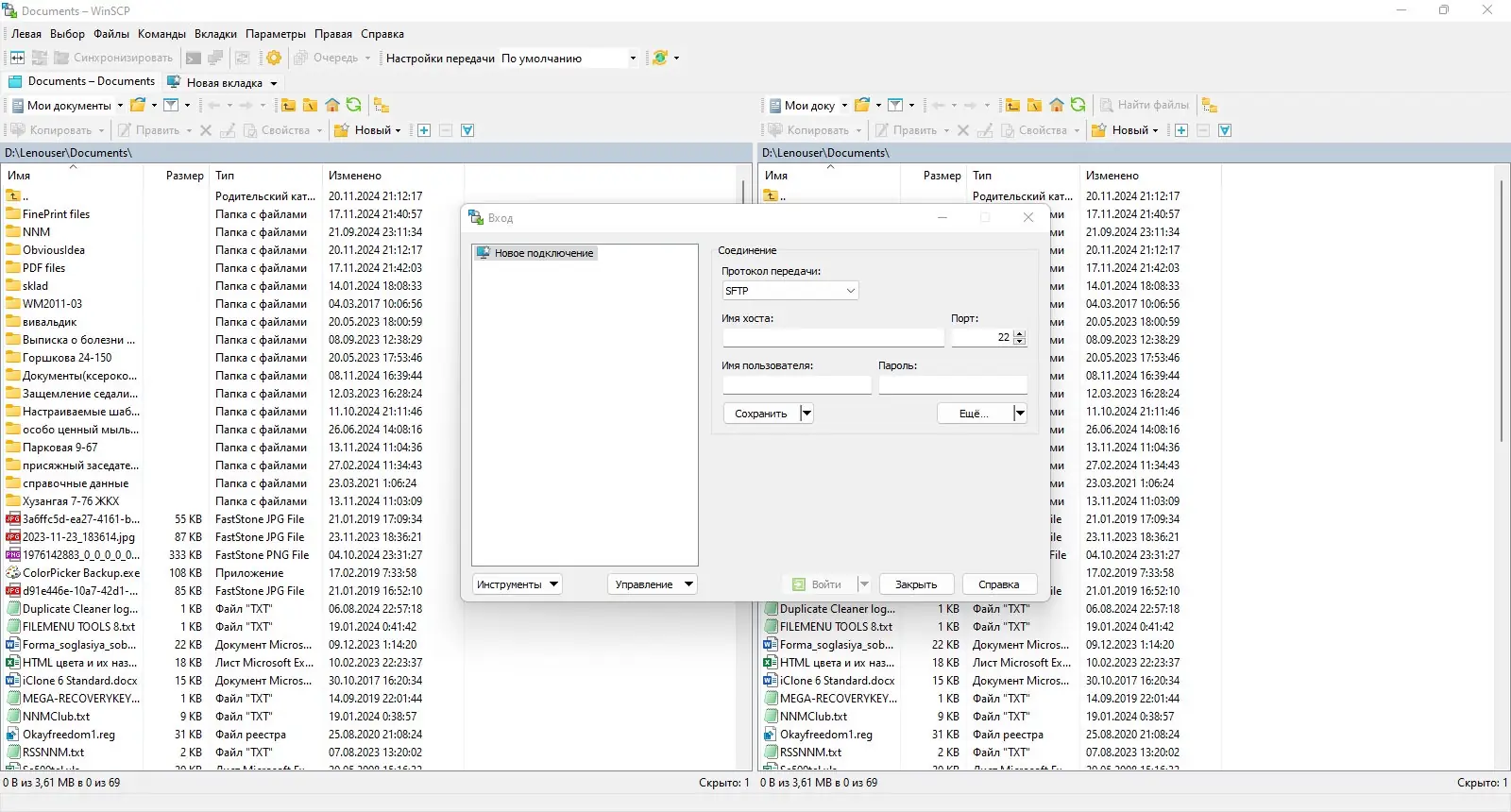
Task: Click the Имя пользователя input field
Action: (796, 384)
